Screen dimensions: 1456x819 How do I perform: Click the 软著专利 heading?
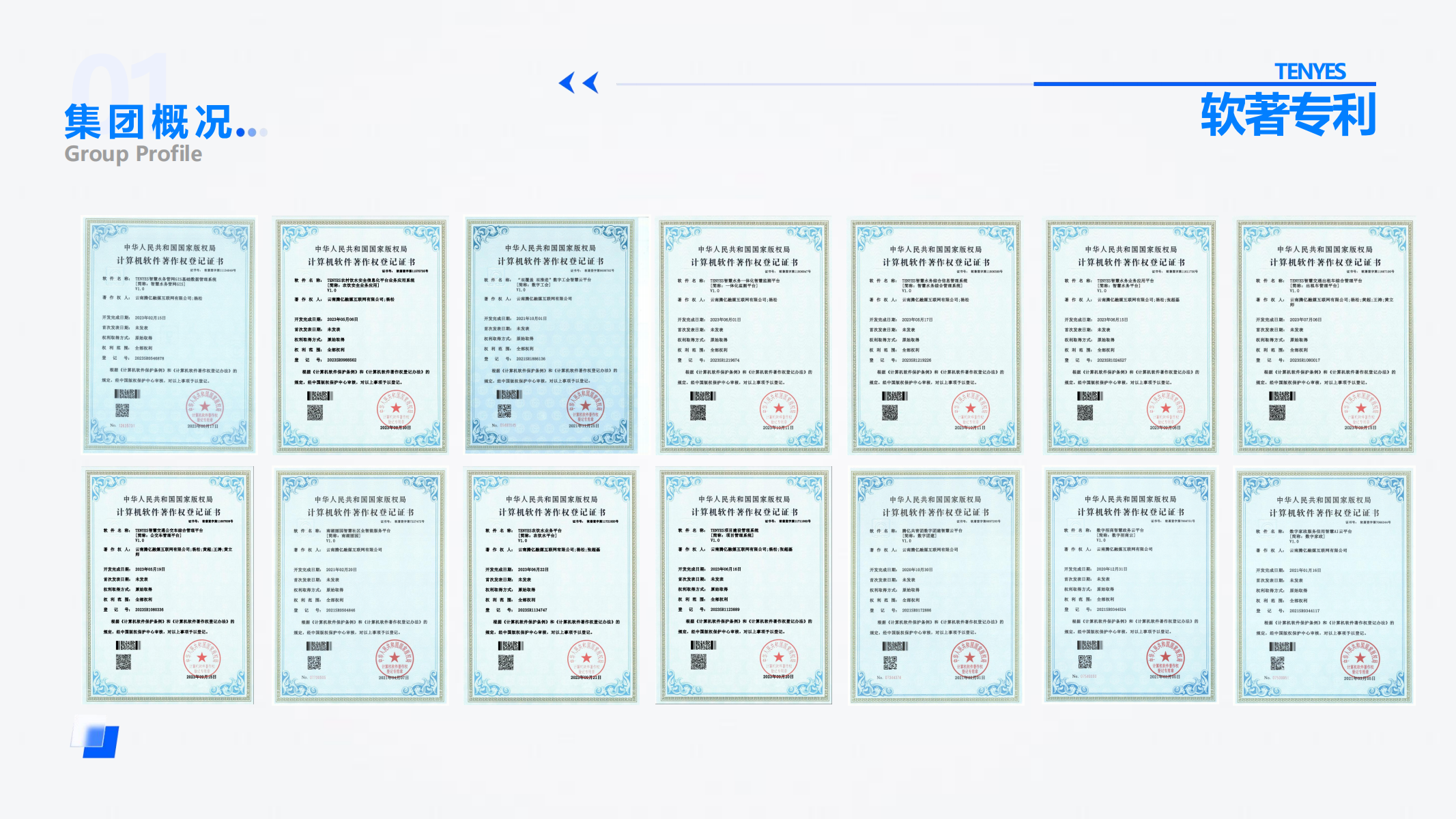pyautogui.click(x=1287, y=115)
